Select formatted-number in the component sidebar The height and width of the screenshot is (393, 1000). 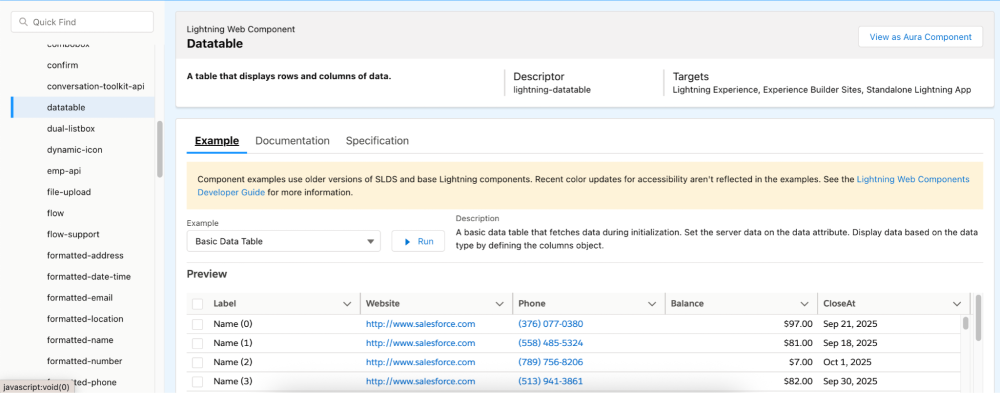click(84, 361)
